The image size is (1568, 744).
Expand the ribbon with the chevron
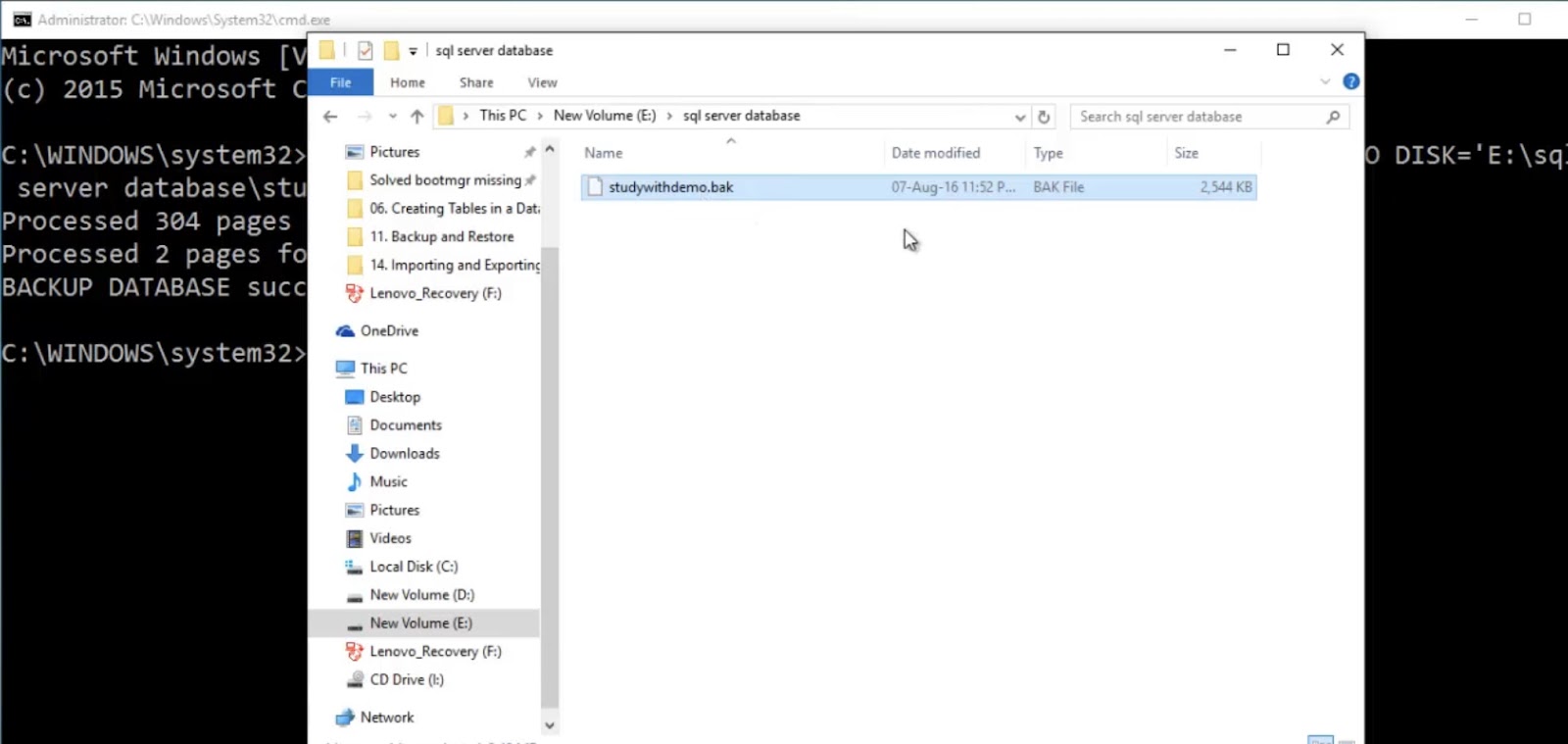pos(1325,81)
